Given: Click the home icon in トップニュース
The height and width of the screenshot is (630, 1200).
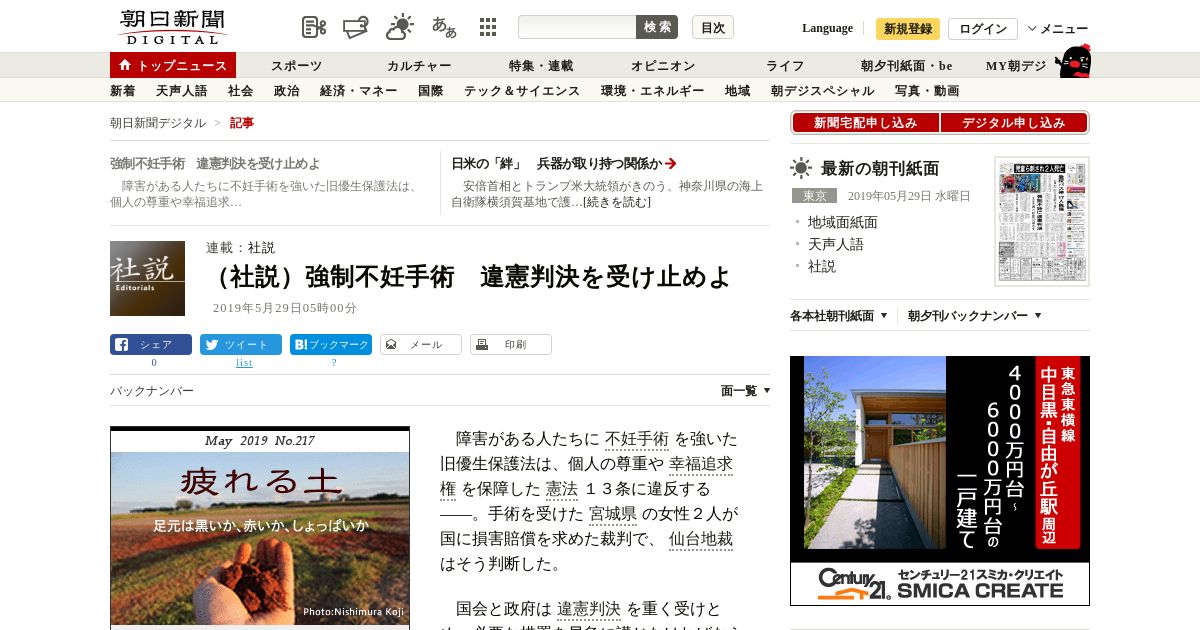Looking at the screenshot, I should coord(125,65).
